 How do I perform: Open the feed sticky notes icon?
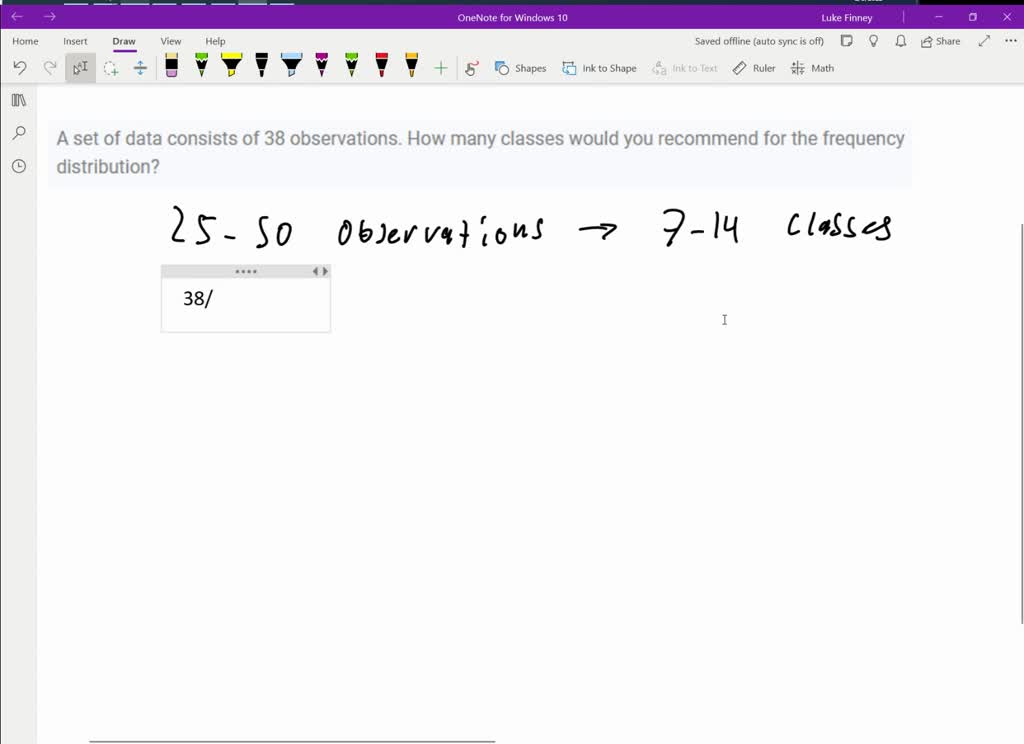coord(846,41)
